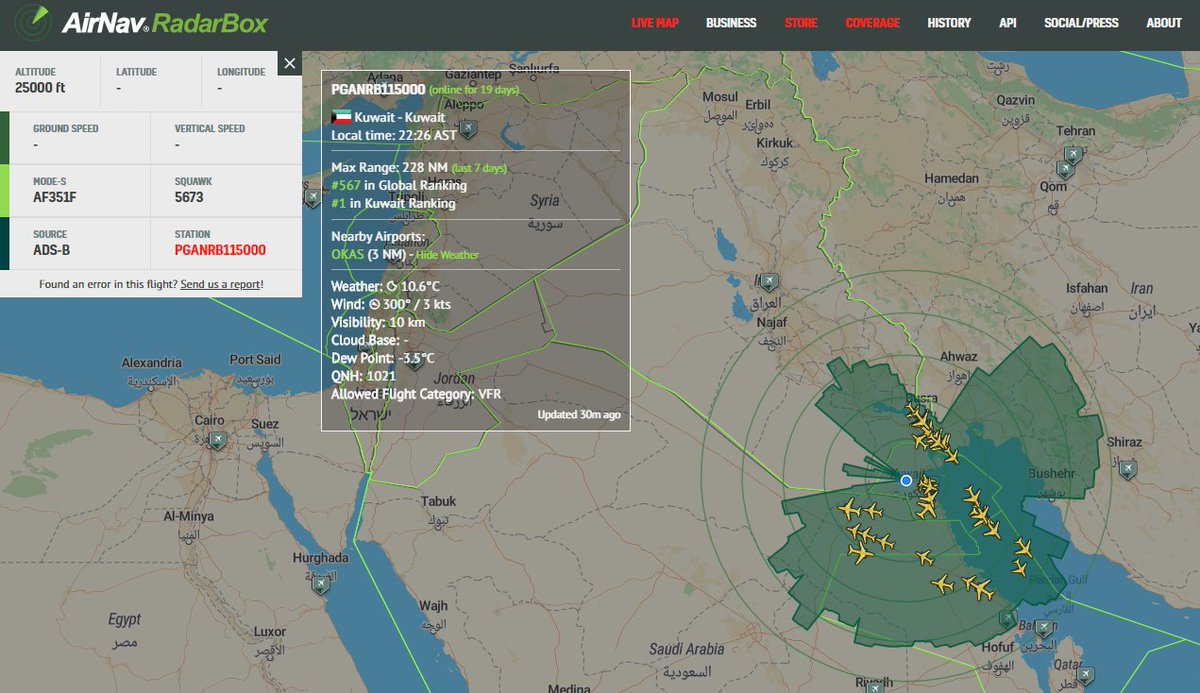
Task: Open the HISTORY menu item
Action: tap(949, 23)
